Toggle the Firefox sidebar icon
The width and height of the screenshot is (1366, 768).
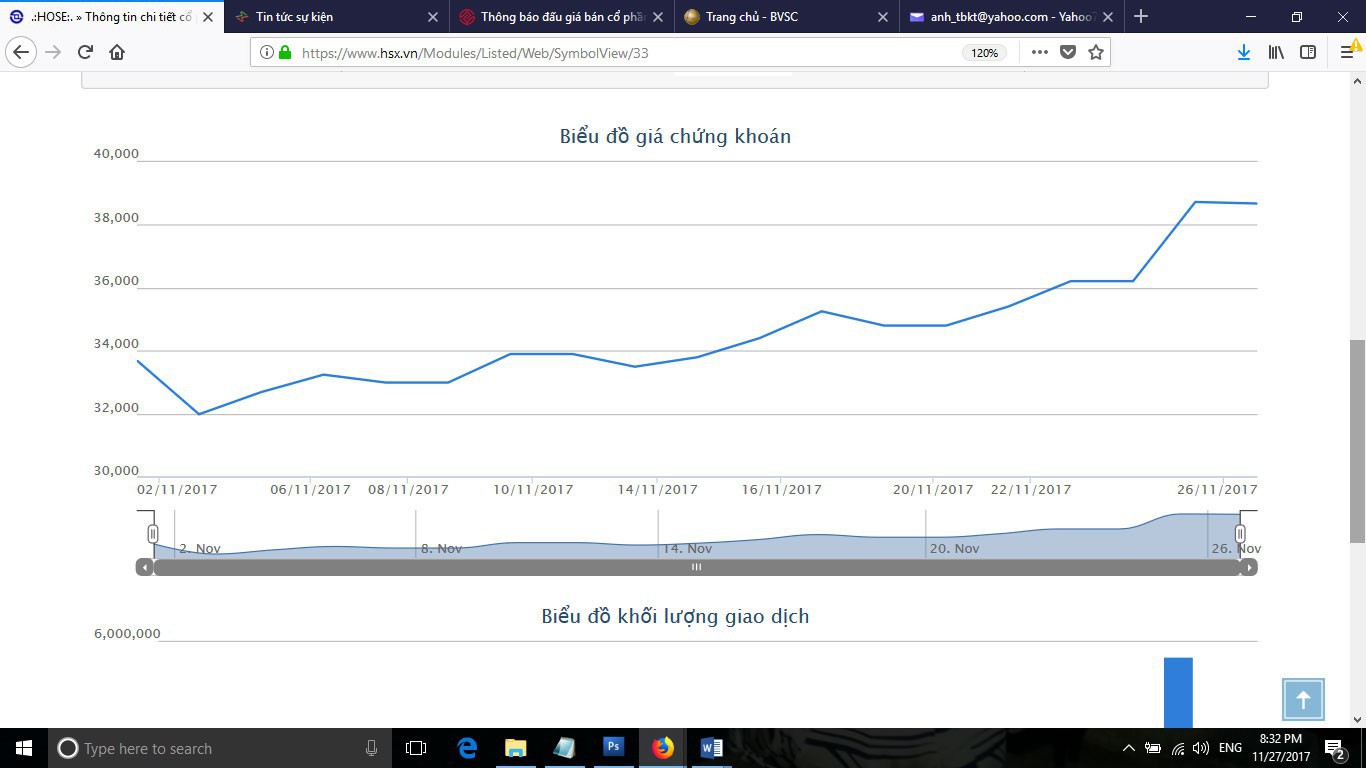(1308, 53)
